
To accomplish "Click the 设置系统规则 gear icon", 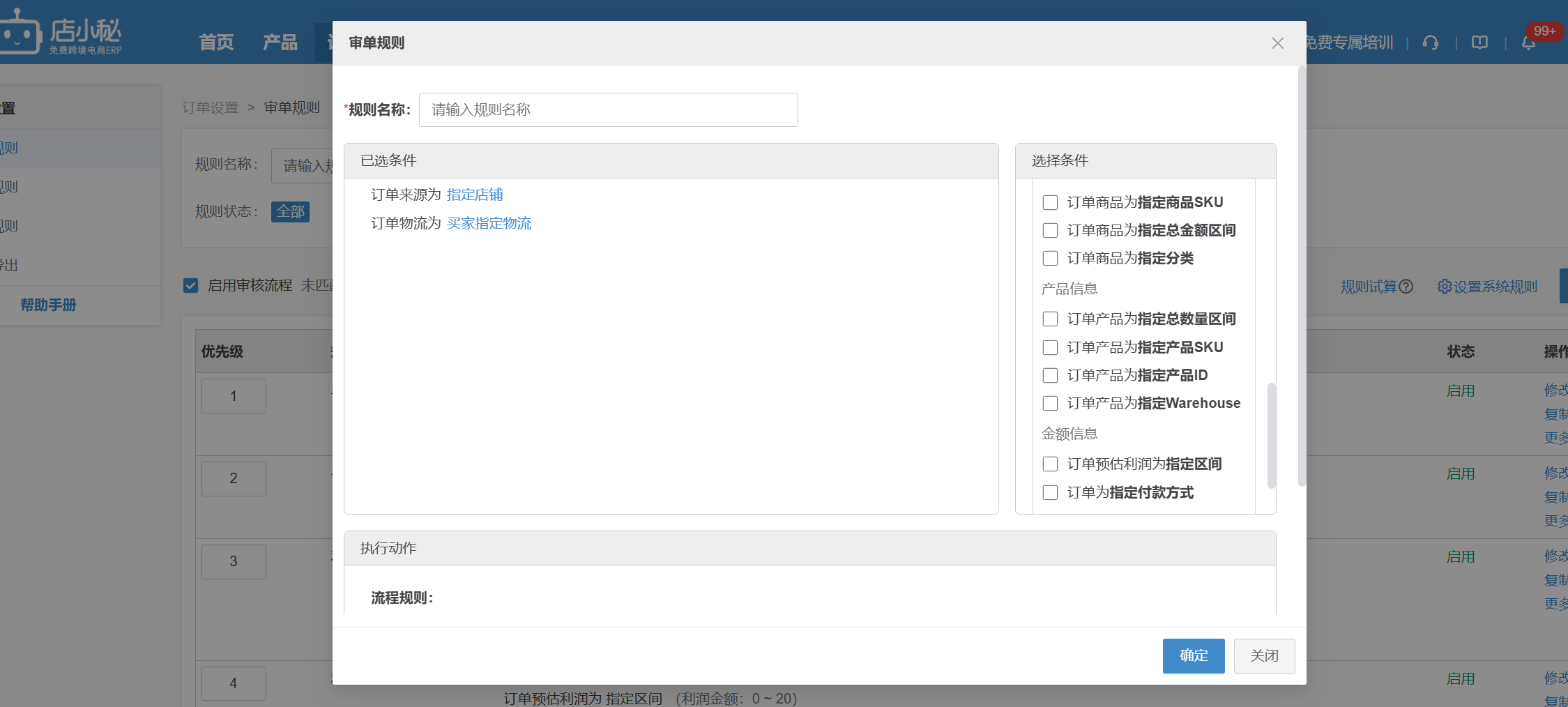I will (1444, 287).
